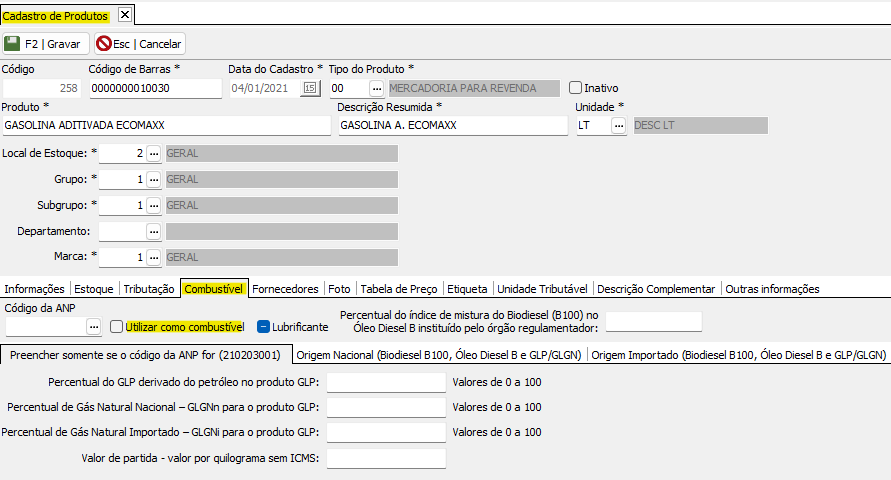Image resolution: width=891 pixels, height=480 pixels.
Task: Open the Subgrupo lookup ellipsis button
Action: (x=153, y=206)
